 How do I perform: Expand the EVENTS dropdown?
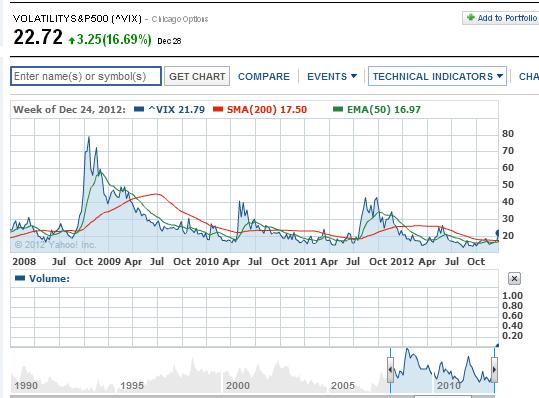(x=332, y=76)
